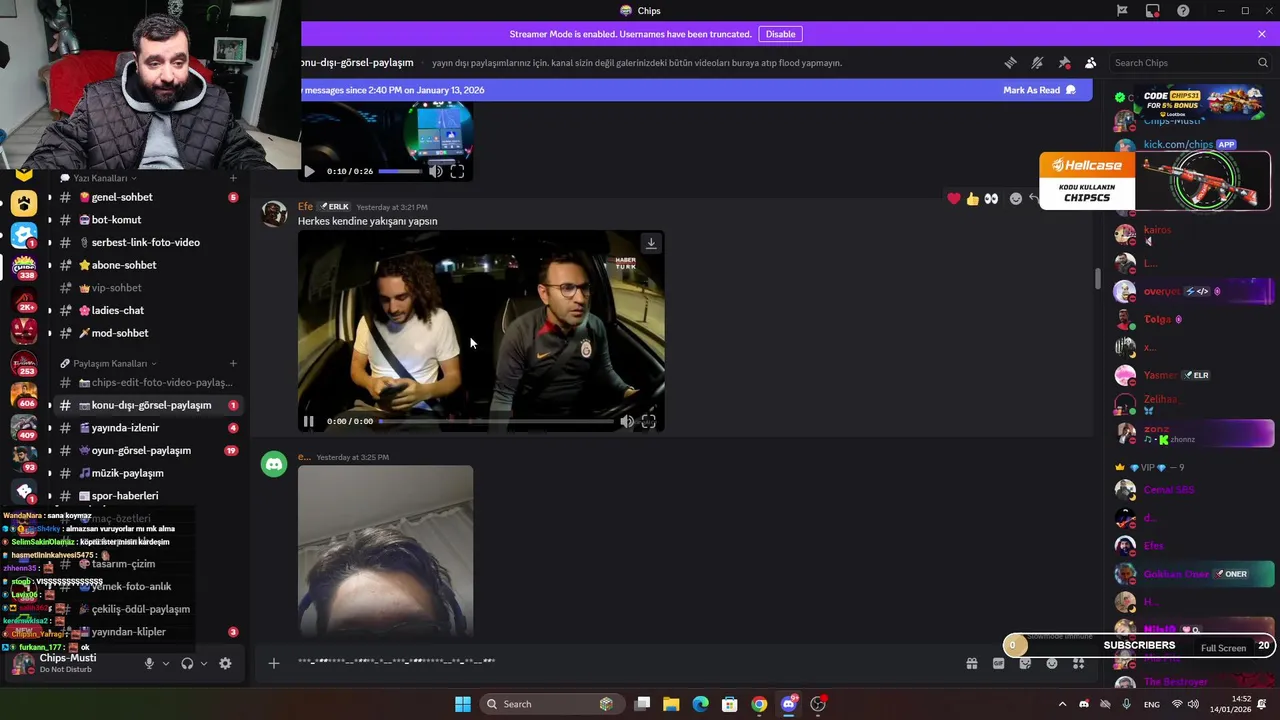The image size is (1280, 720).
Task: Open the sticker picker
Action: pyautogui.click(x=1025, y=663)
